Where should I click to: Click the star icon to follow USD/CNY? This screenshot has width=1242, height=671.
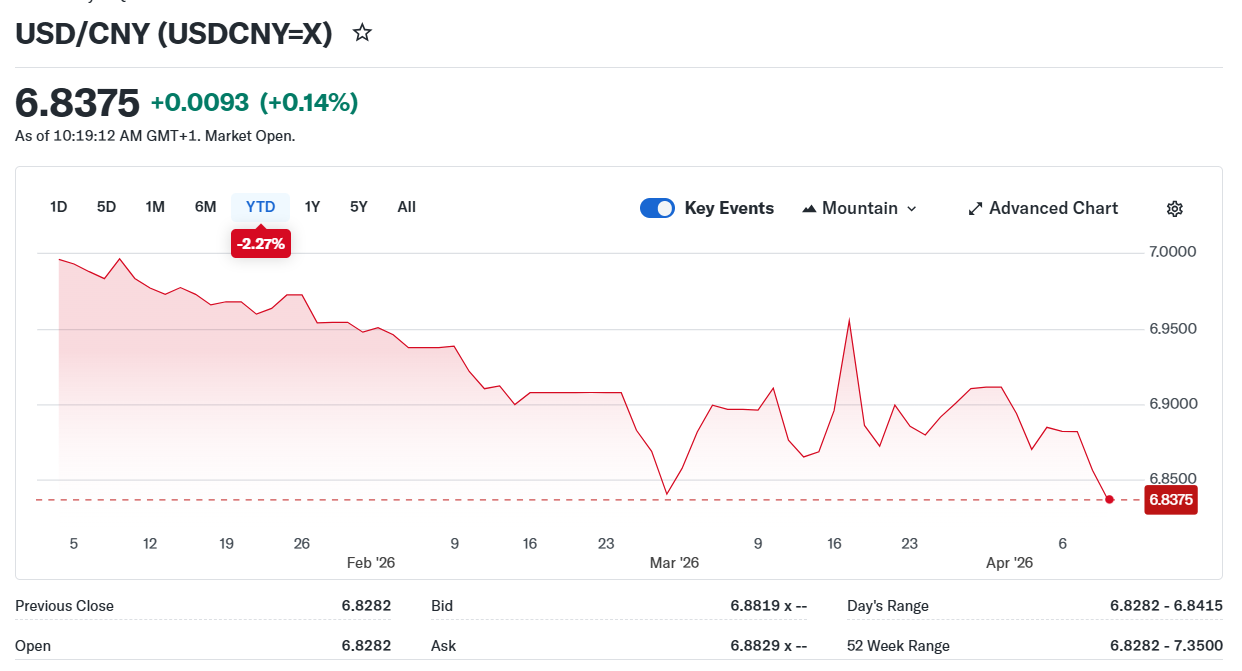tap(362, 33)
